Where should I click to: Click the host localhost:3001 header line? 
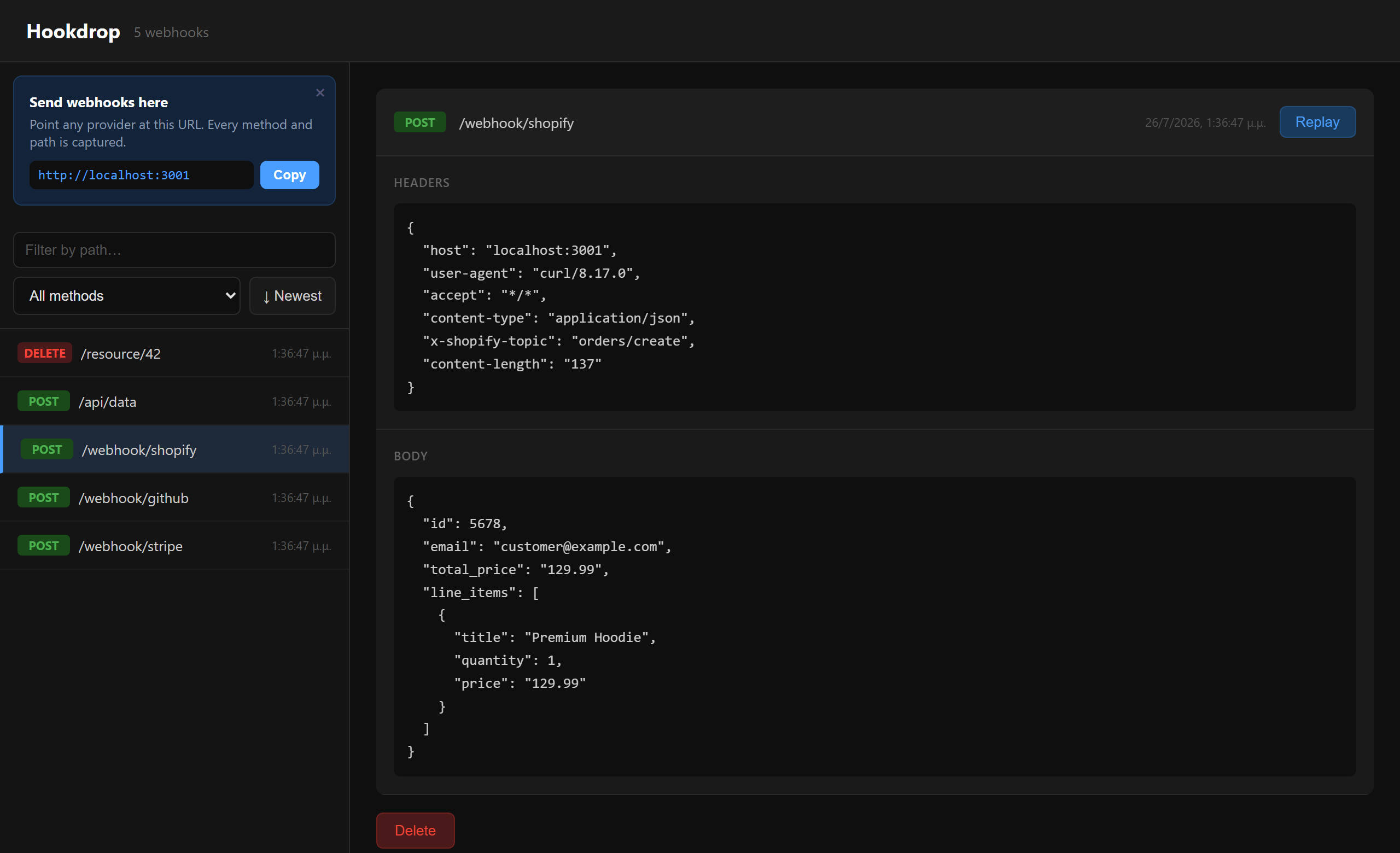coord(520,250)
